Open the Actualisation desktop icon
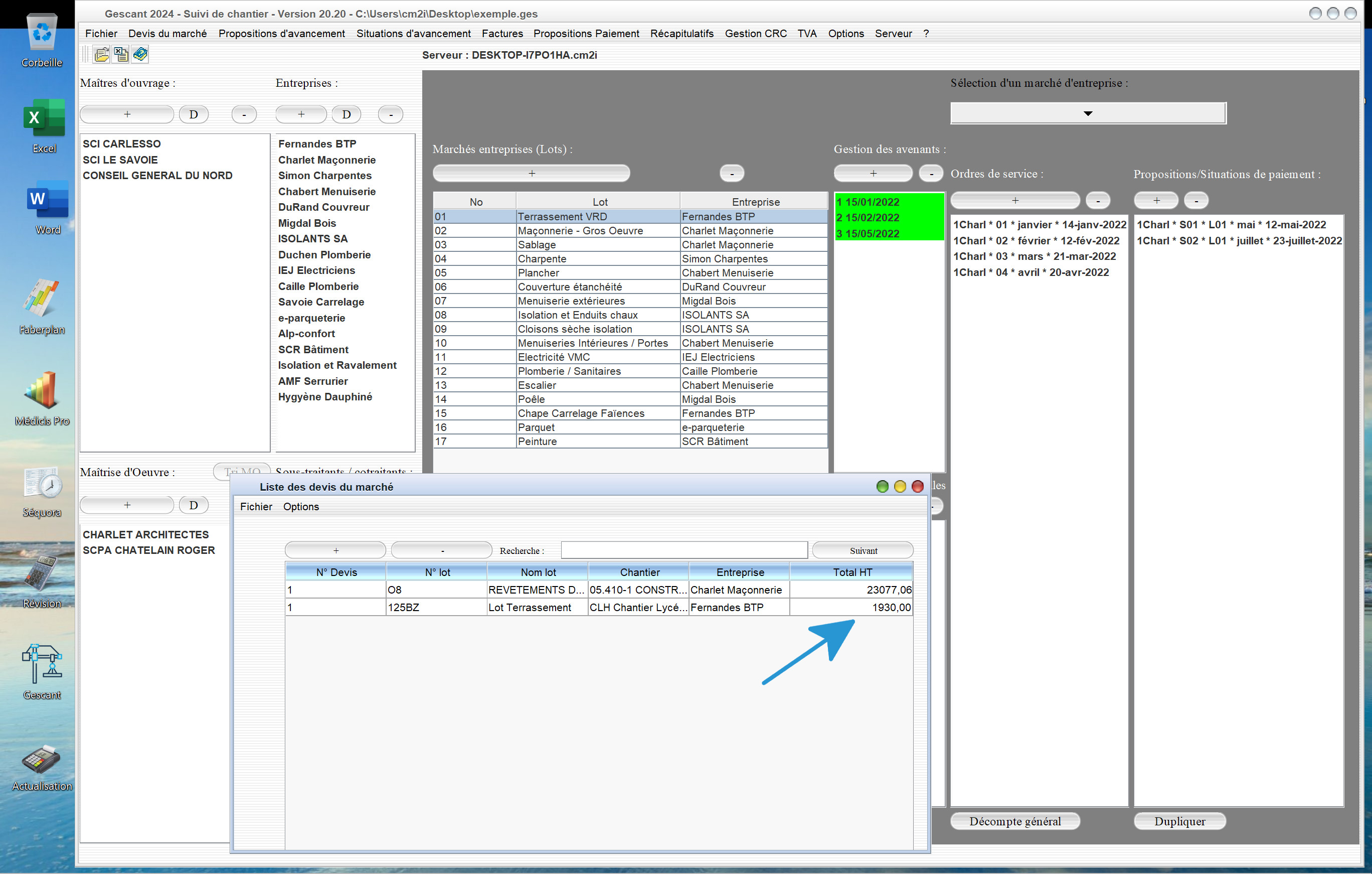This screenshot has width=1372, height=874. pyautogui.click(x=42, y=768)
